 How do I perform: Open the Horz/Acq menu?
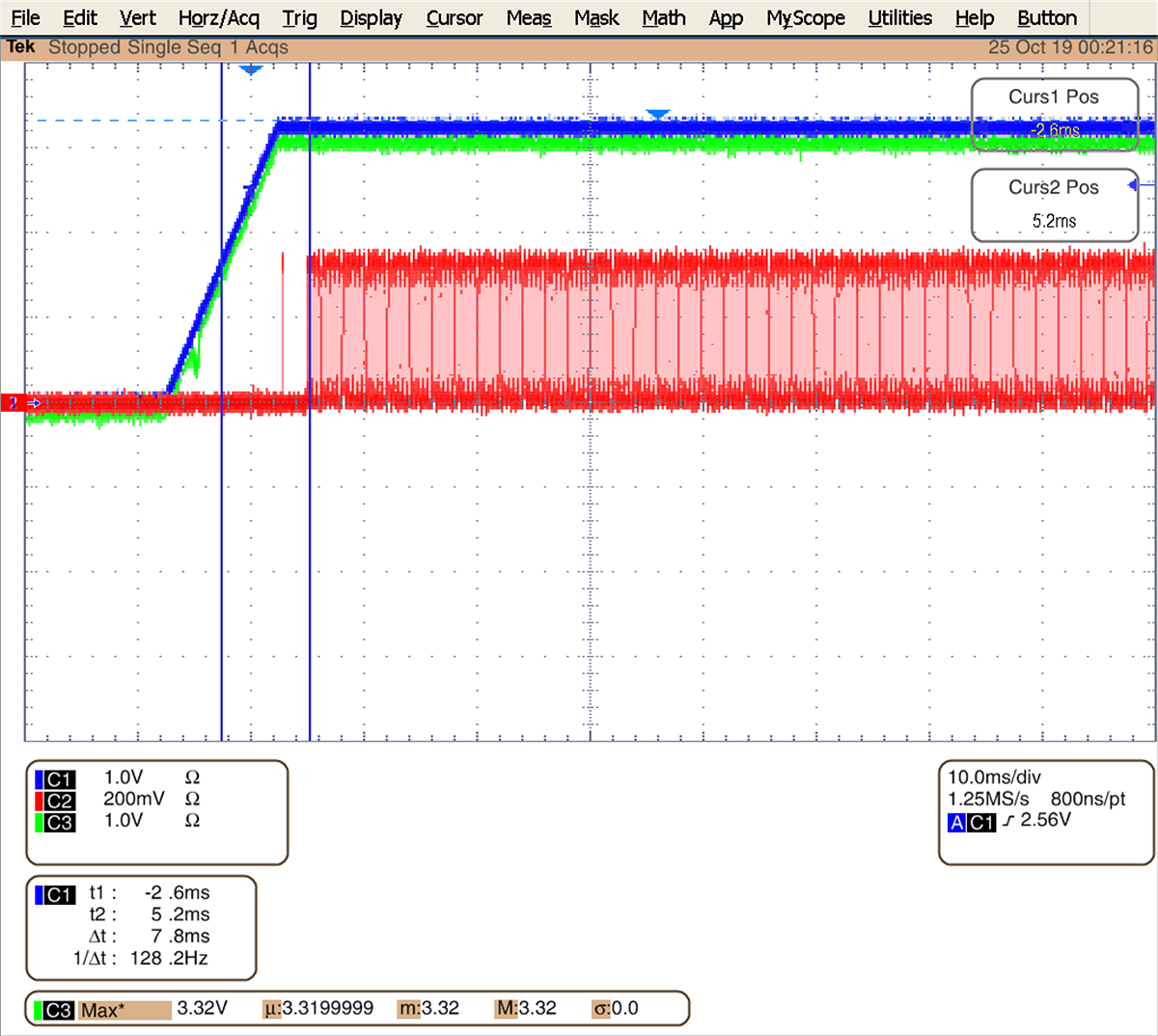click(218, 17)
